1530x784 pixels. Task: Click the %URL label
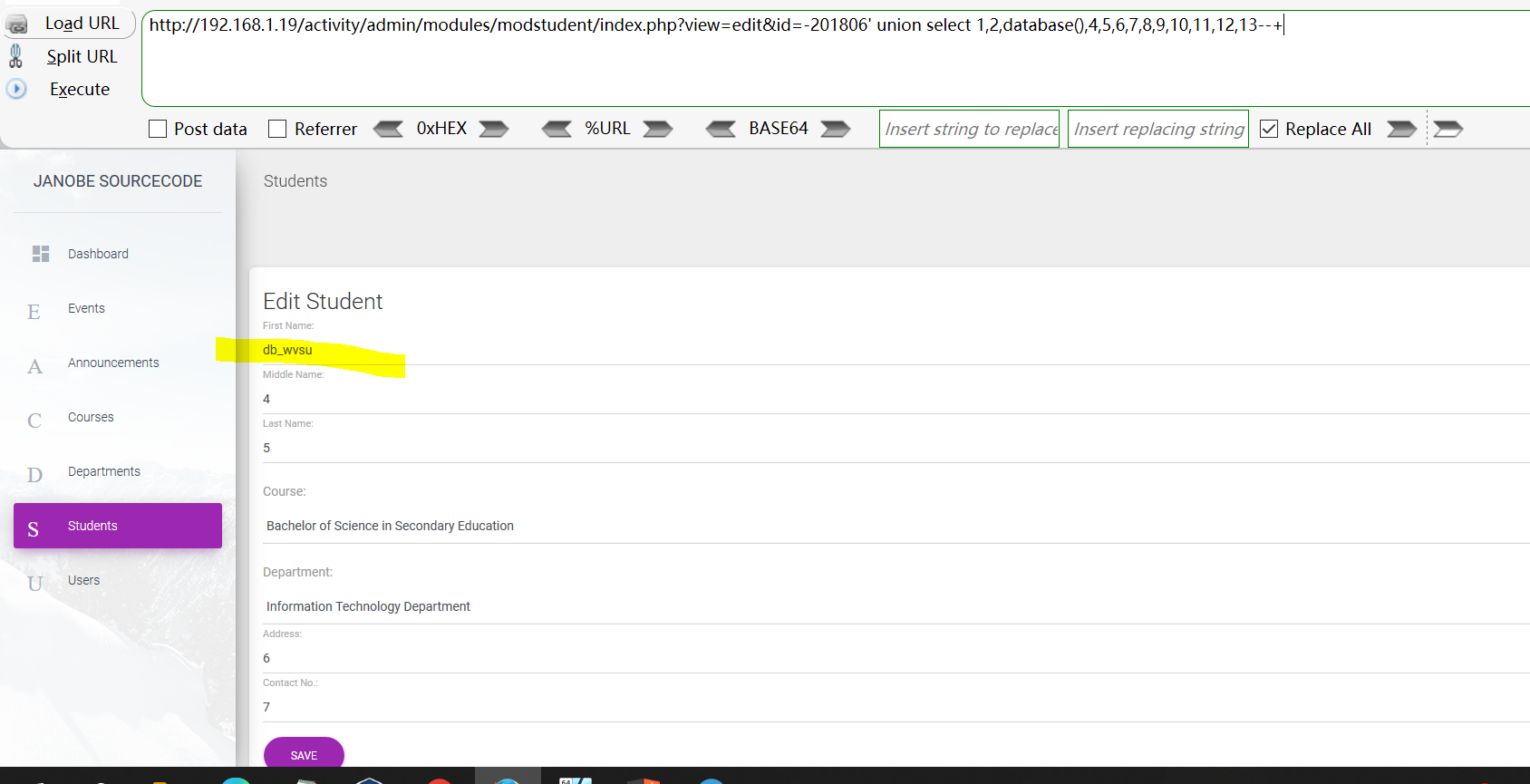coord(607,129)
